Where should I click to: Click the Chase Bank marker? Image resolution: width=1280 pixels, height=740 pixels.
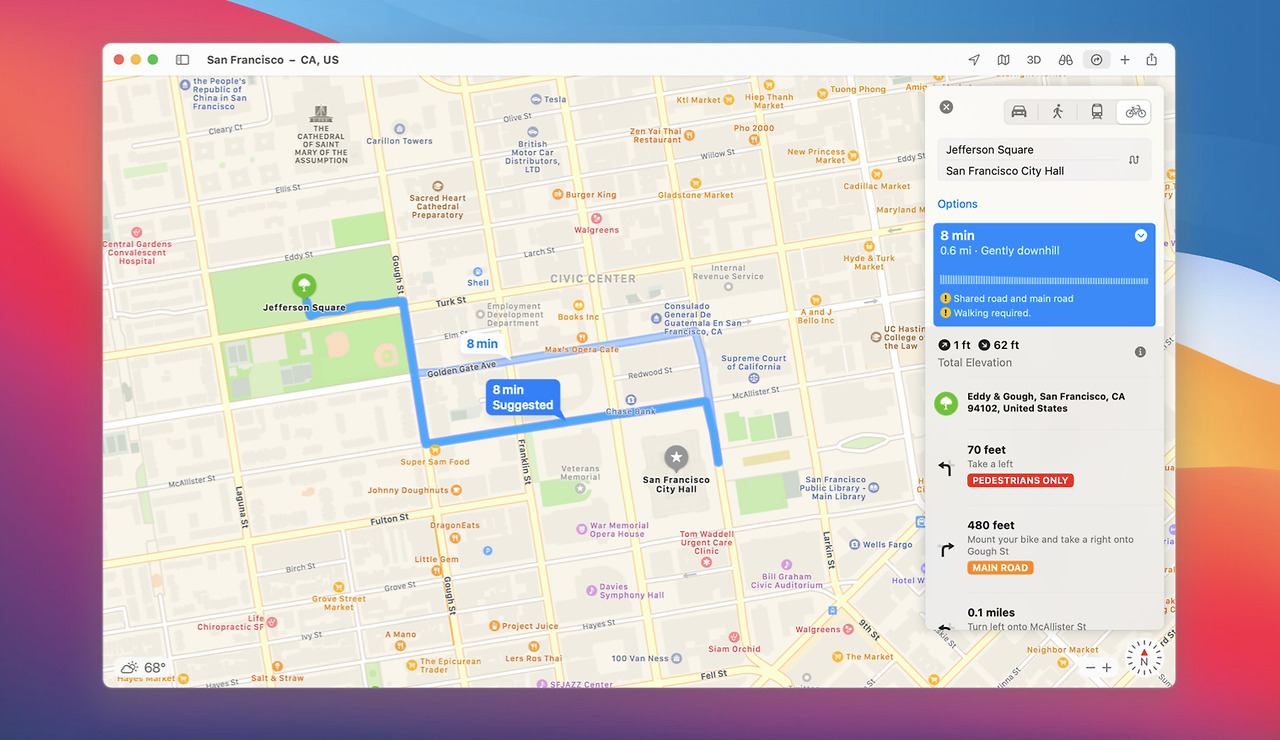coord(630,400)
